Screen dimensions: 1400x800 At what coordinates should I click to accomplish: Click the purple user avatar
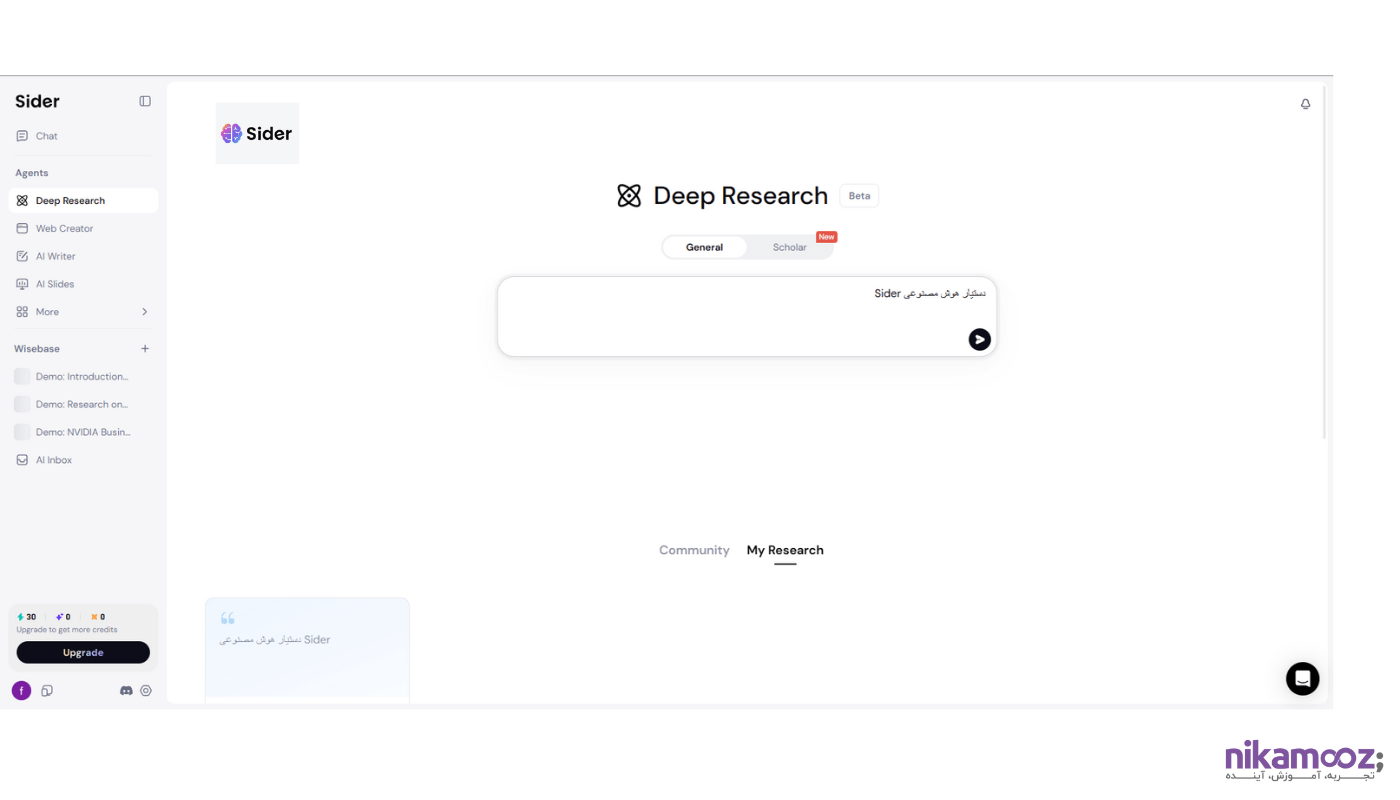click(21, 691)
